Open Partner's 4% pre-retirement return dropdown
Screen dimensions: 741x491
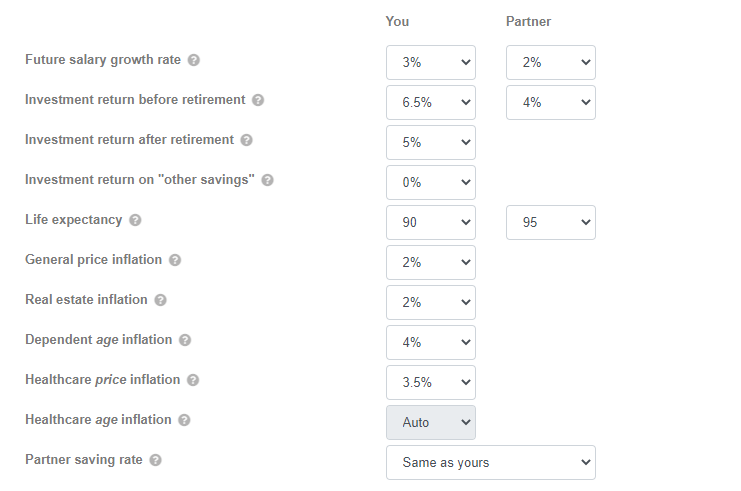[x=551, y=102]
